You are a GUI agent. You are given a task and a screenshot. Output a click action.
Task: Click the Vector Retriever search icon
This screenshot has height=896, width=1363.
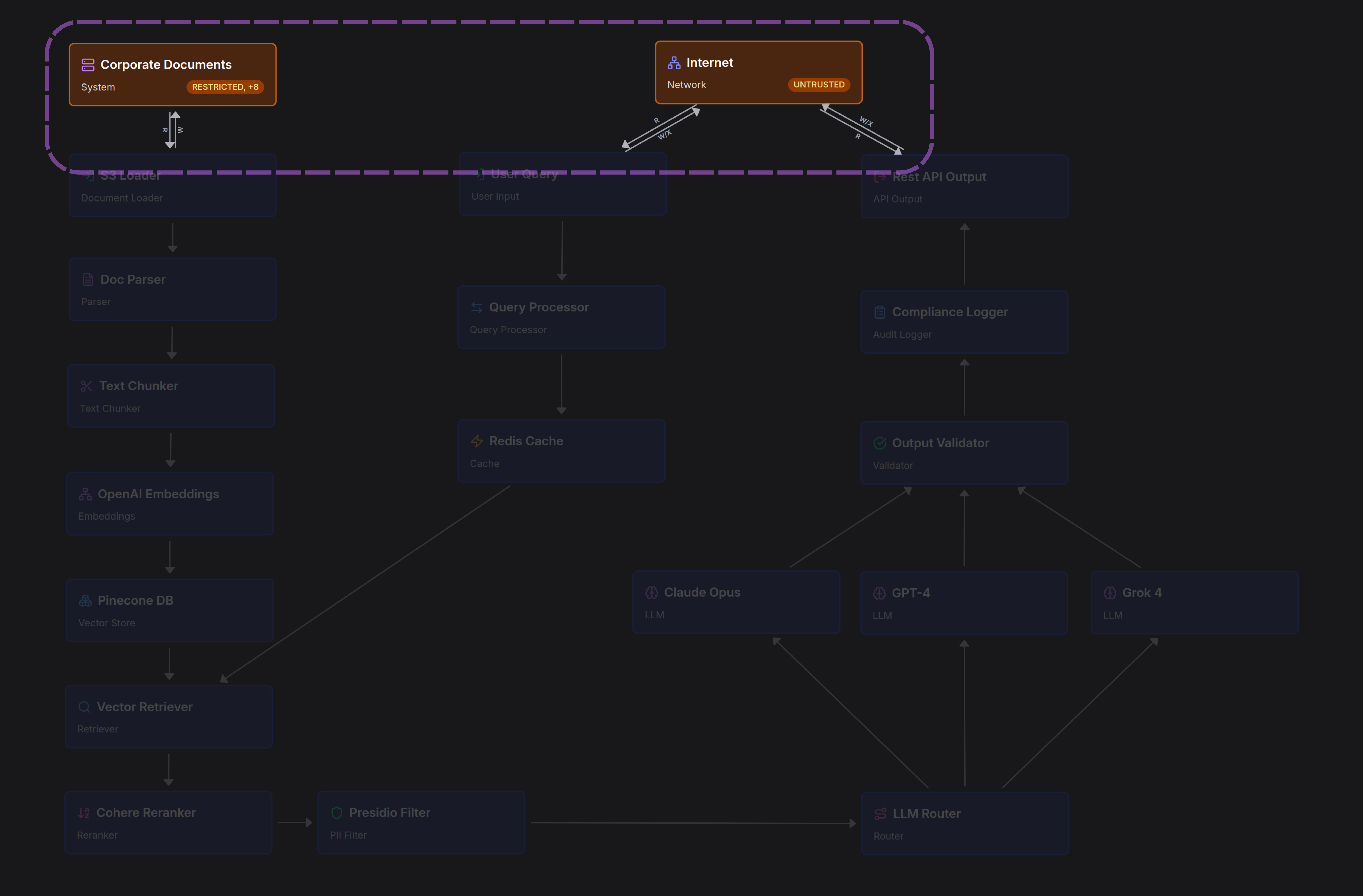click(x=84, y=707)
